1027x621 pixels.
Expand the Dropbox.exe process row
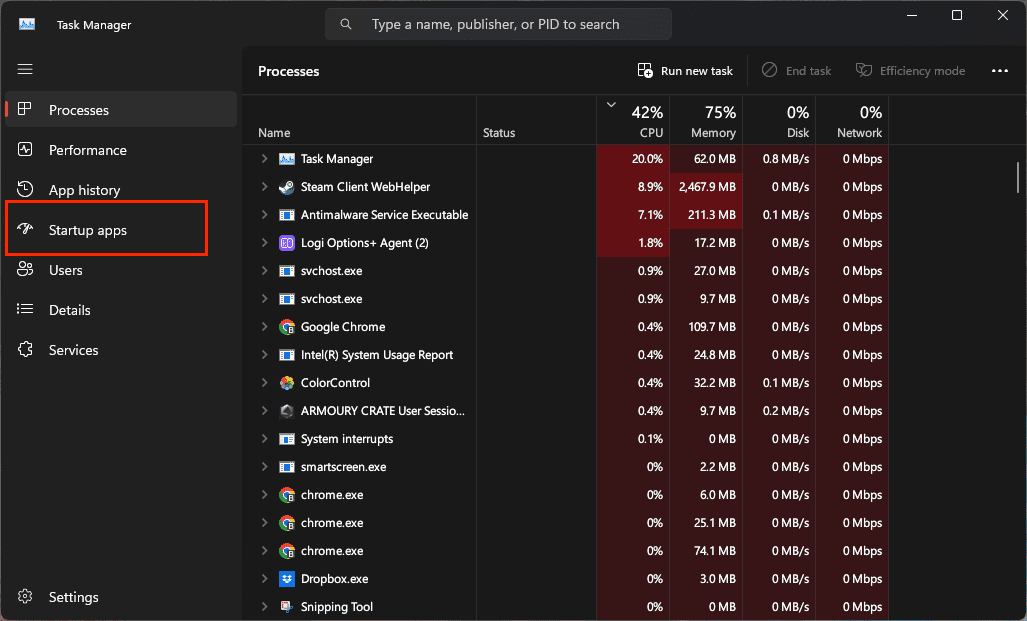[265, 578]
